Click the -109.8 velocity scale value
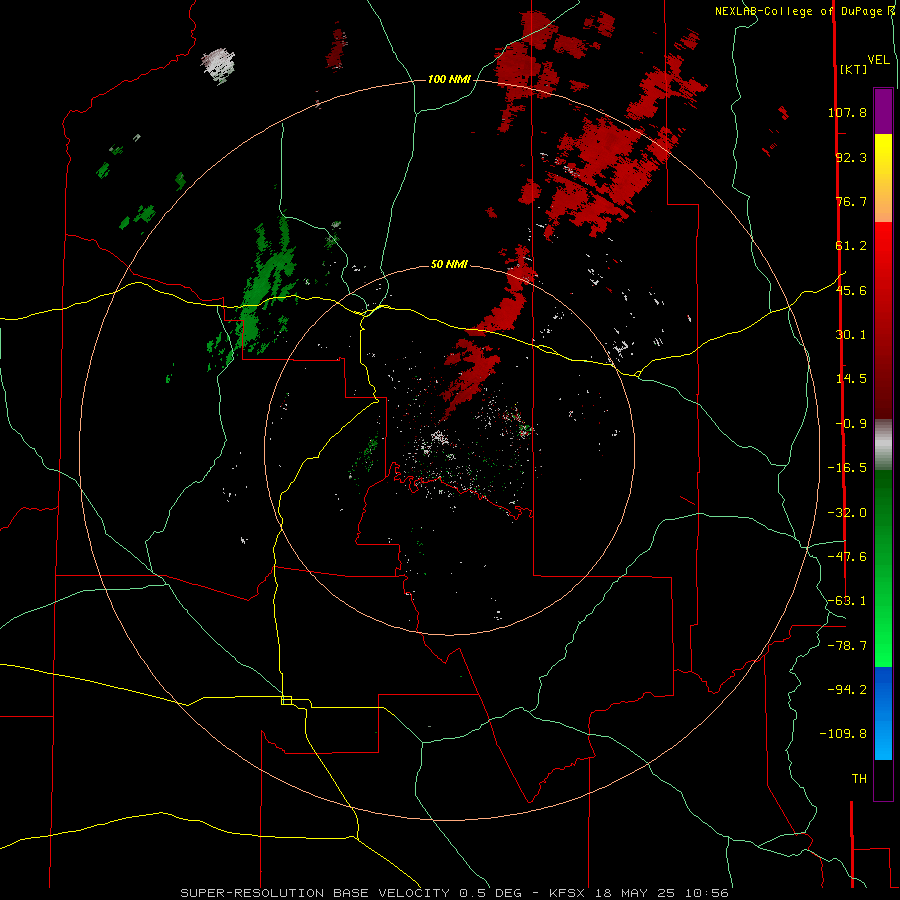This screenshot has height=900, width=900. 844,734
